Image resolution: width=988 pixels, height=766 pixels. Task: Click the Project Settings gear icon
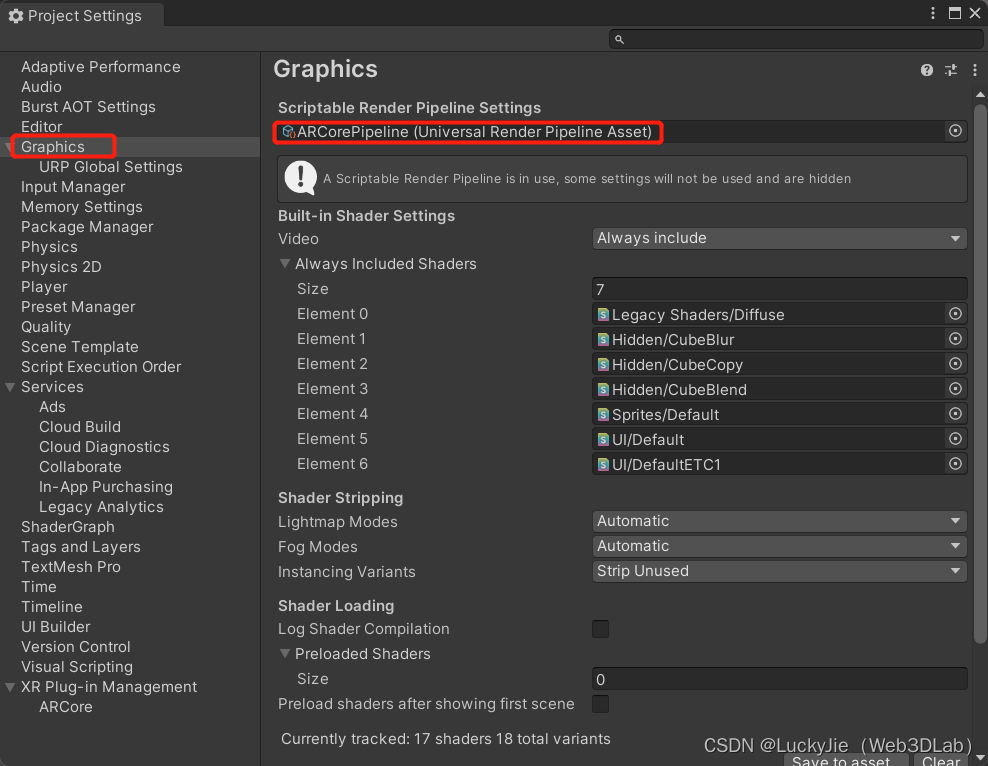(x=16, y=16)
